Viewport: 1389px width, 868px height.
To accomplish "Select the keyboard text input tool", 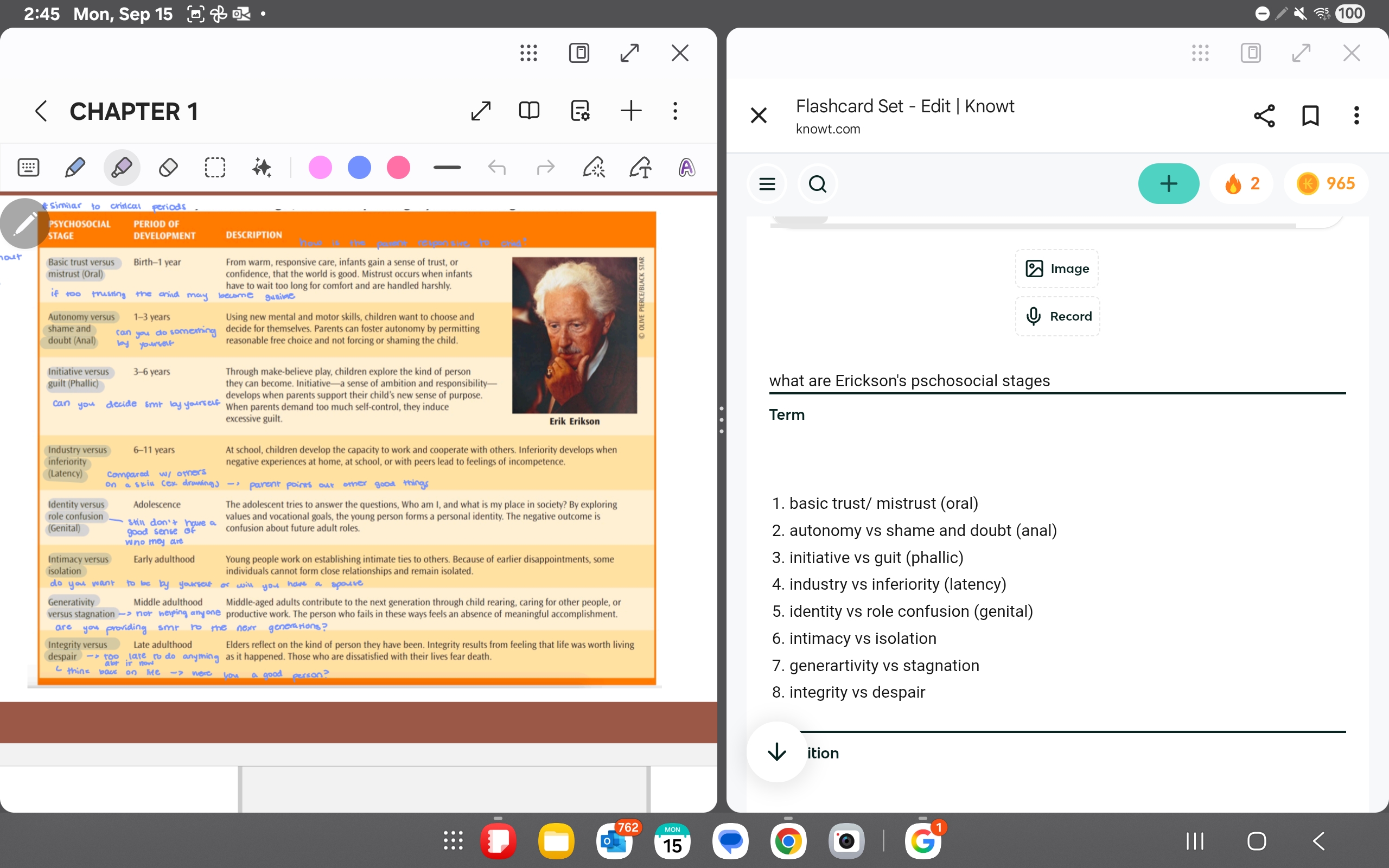I will (28, 168).
